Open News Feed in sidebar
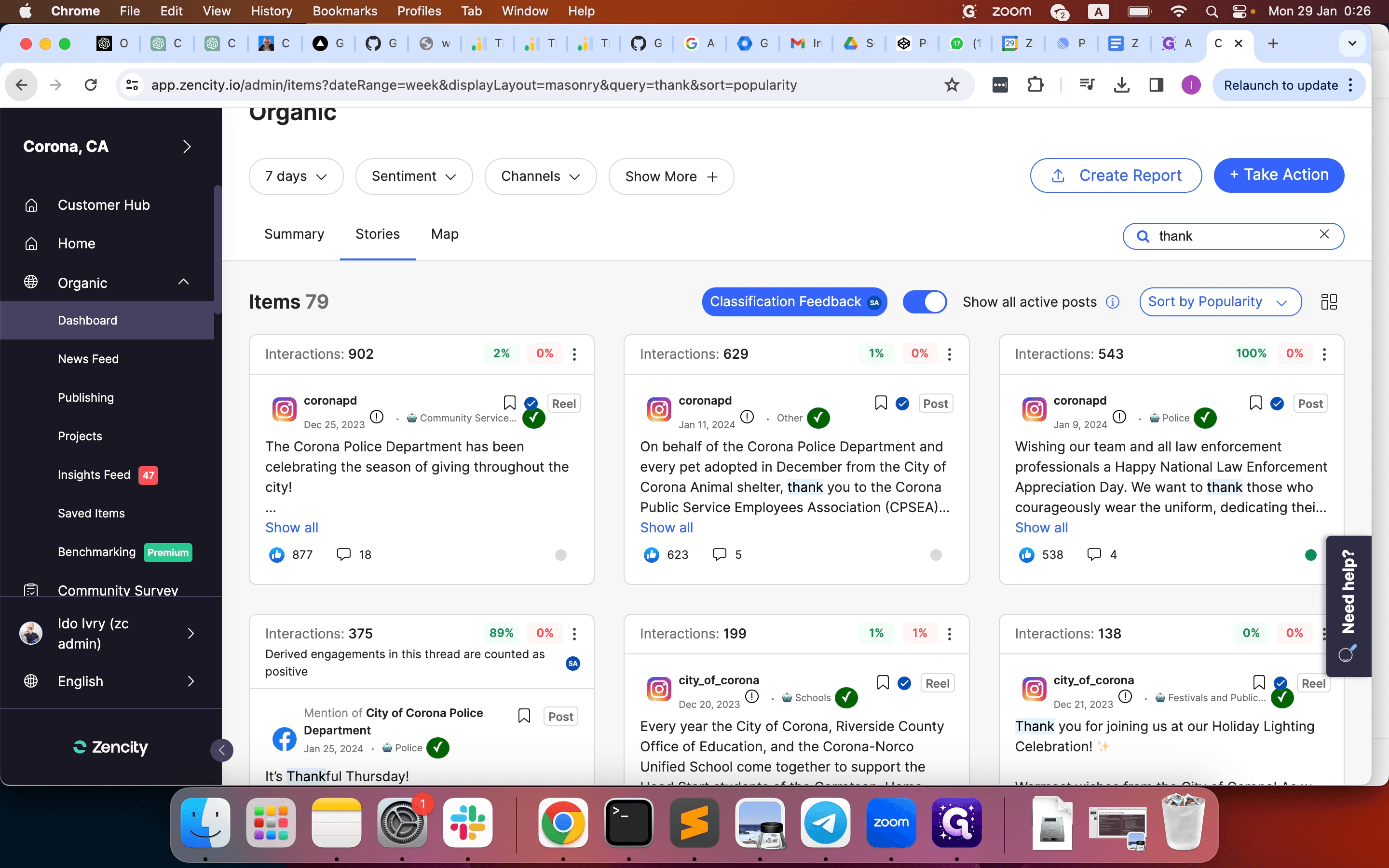1389x868 pixels. (x=88, y=359)
